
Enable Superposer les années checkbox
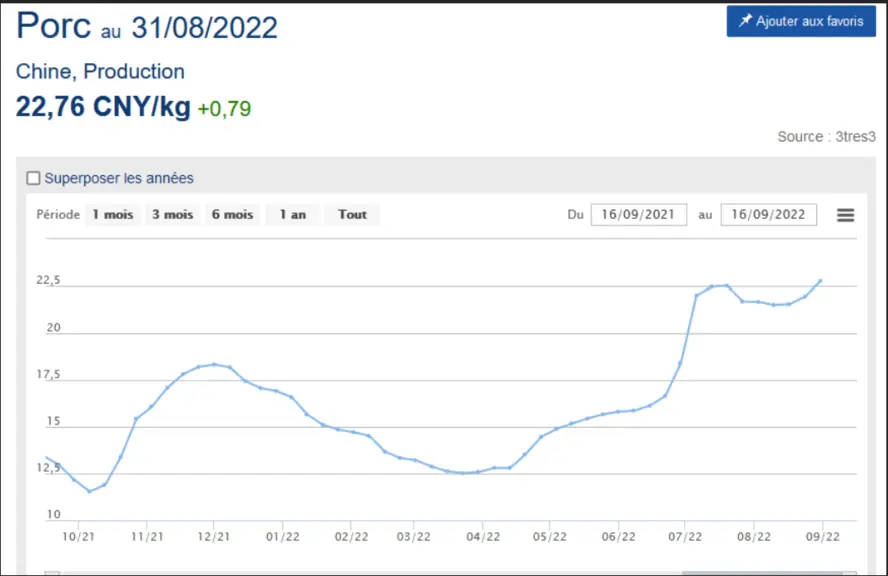click(x=33, y=178)
